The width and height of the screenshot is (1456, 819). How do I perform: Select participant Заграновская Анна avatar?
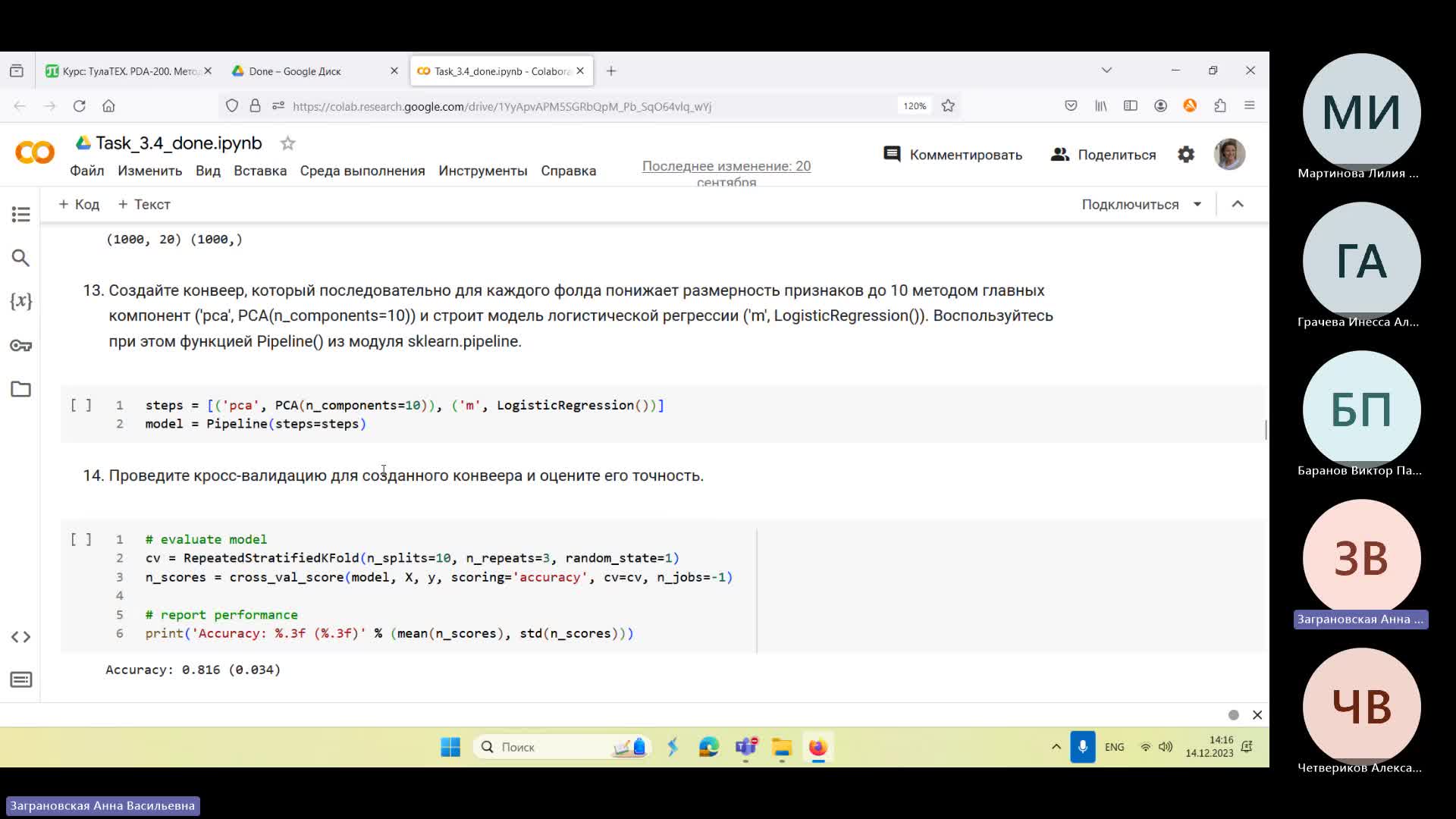(1361, 558)
